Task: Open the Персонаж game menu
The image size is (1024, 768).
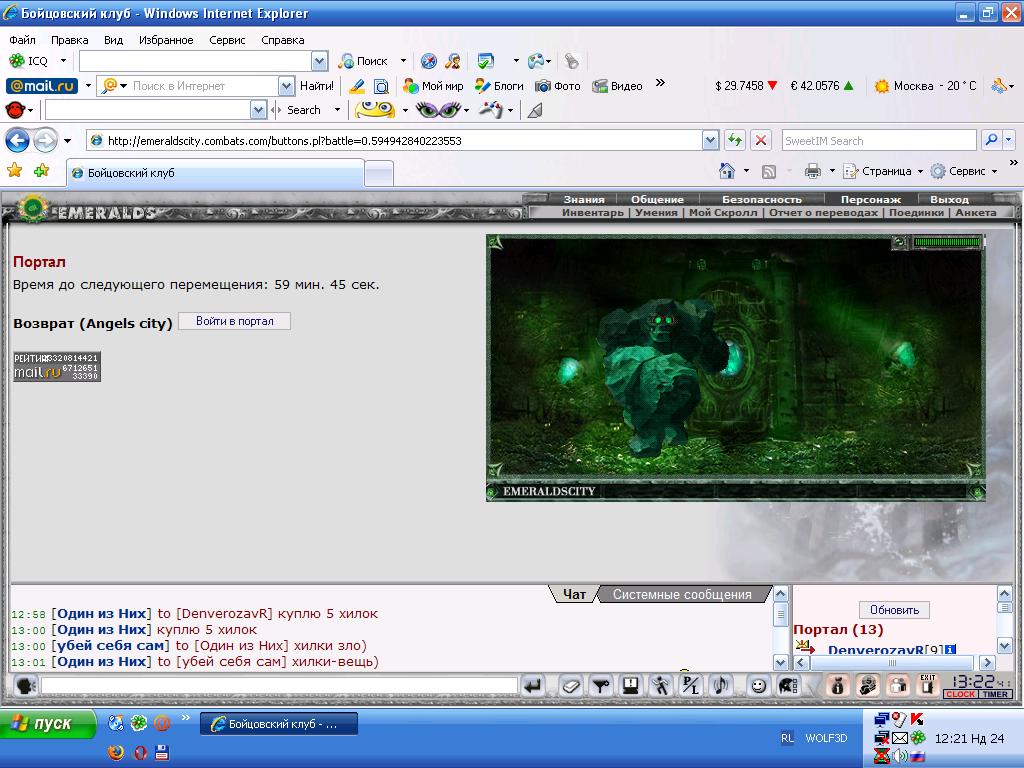Action: [x=871, y=199]
